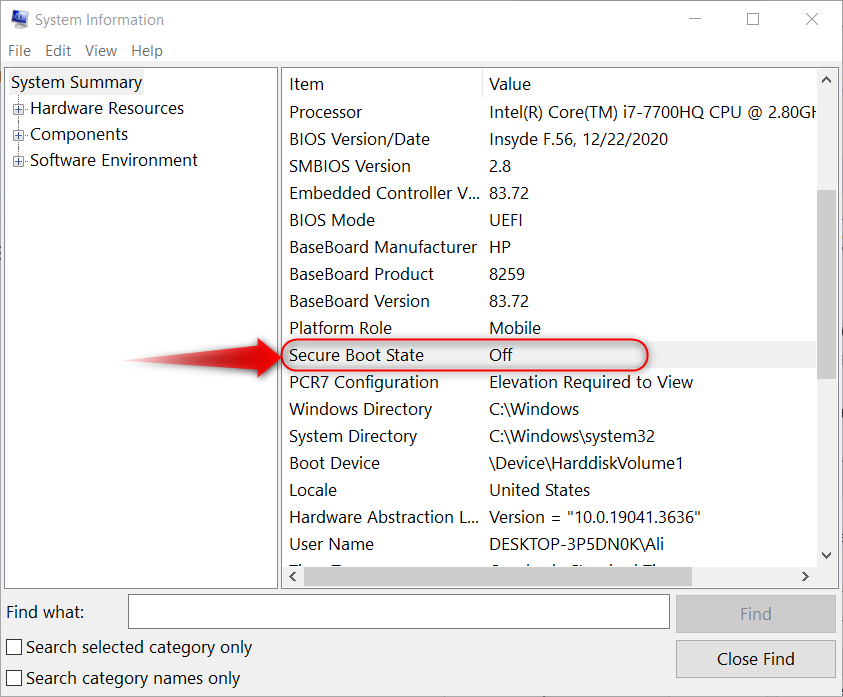Select the Secure Boot State row
The image size is (843, 697).
pos(356,355)
